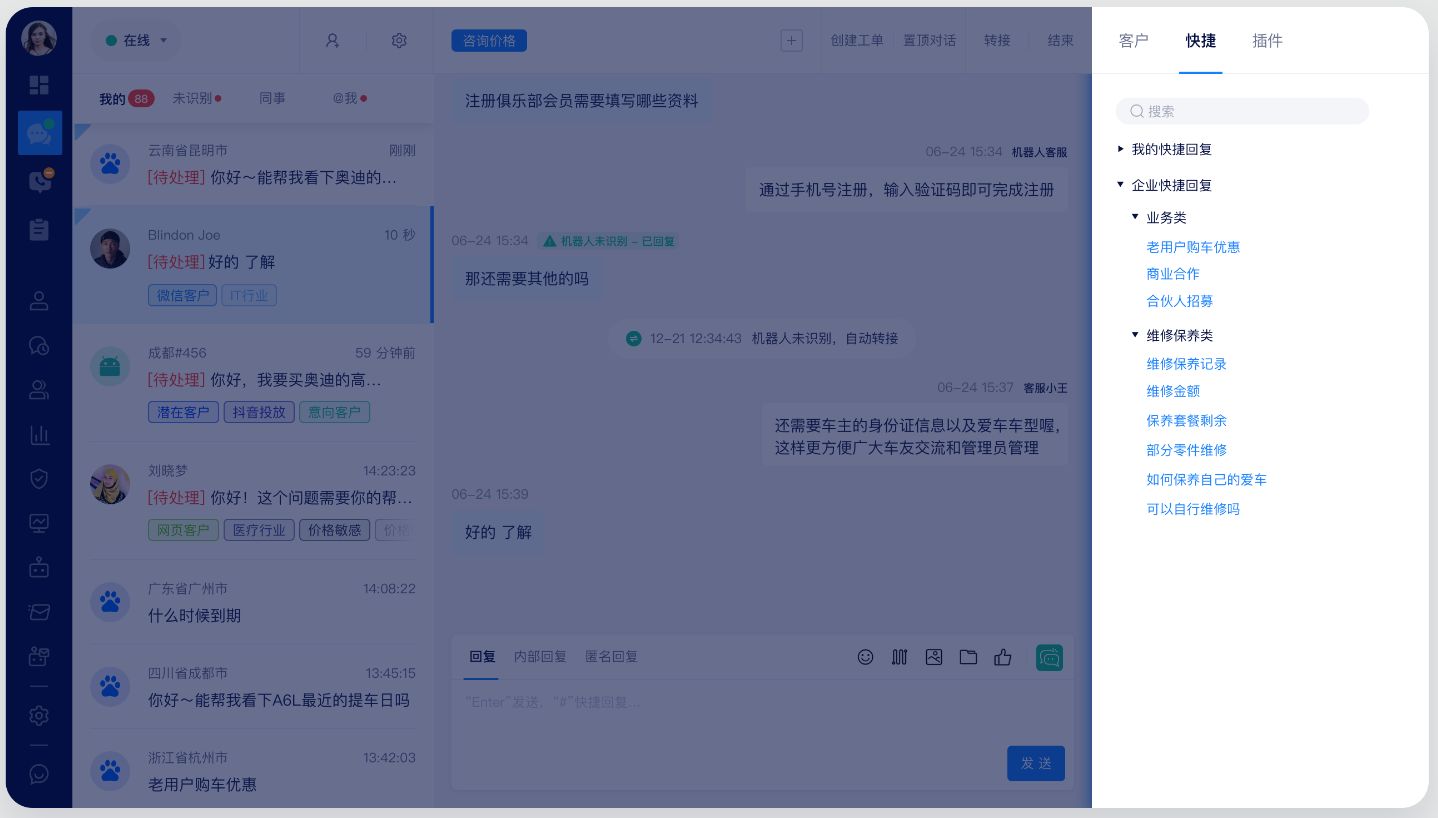Open the help chat bubble at sidebar bottom

pyautogui.click(x=39, y=774)
